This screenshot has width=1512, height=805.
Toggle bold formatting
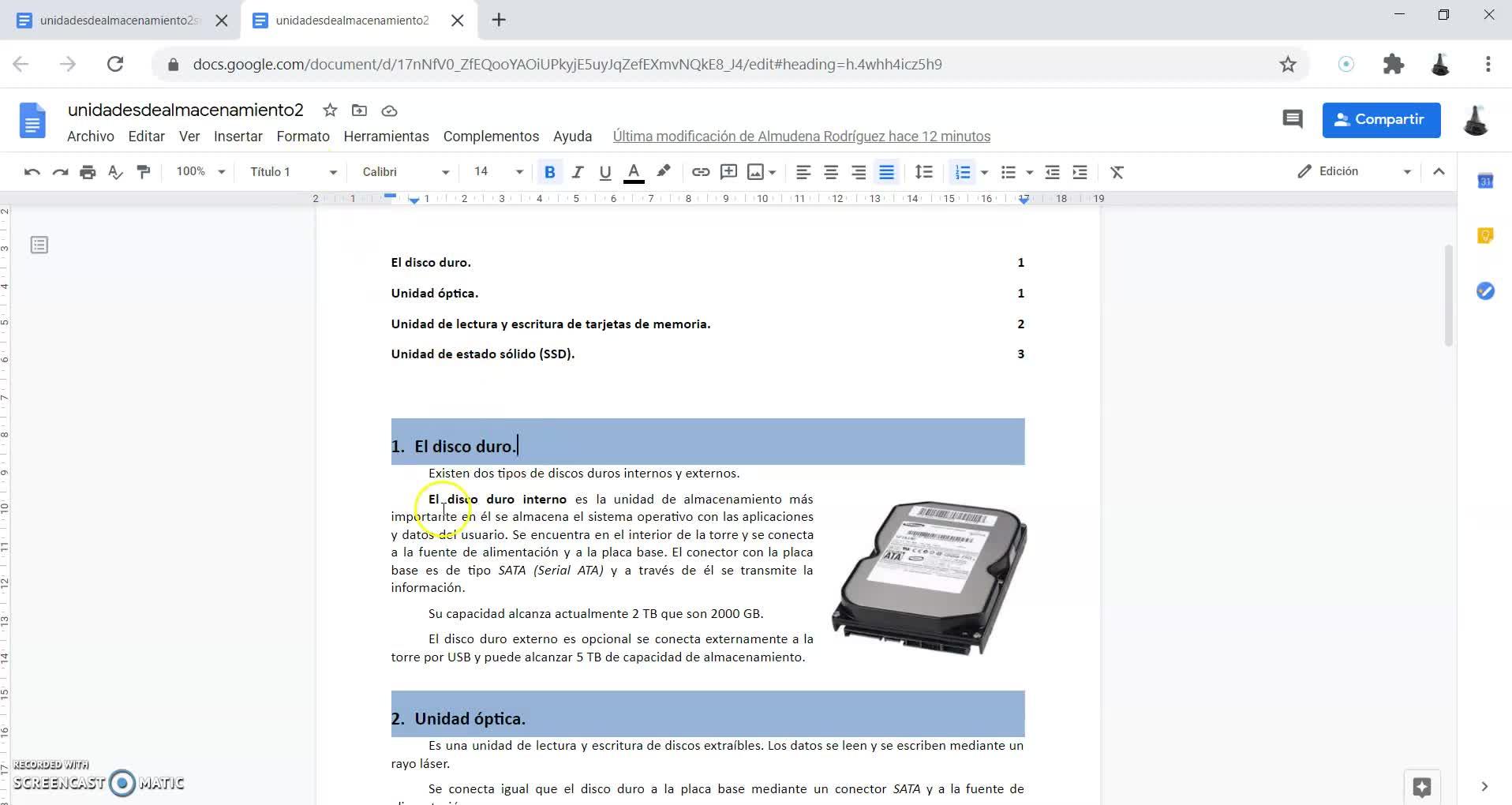click(x=550, y=172)
